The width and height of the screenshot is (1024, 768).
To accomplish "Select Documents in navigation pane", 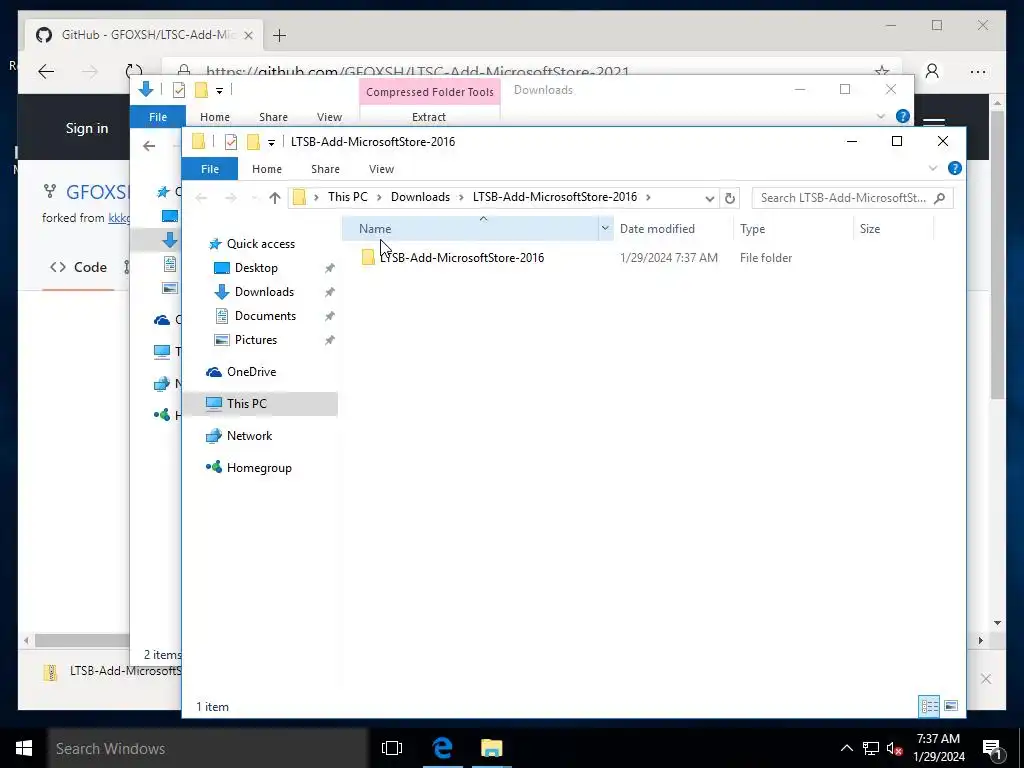I will [265, 316].
